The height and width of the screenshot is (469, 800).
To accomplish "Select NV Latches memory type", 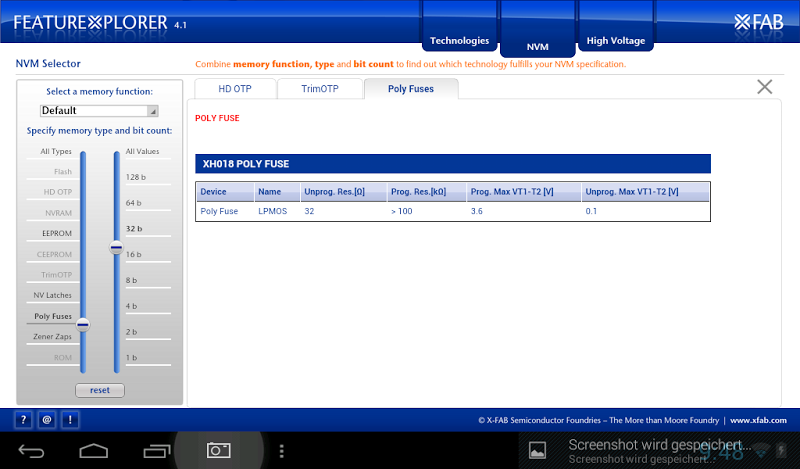I will 53,295.
